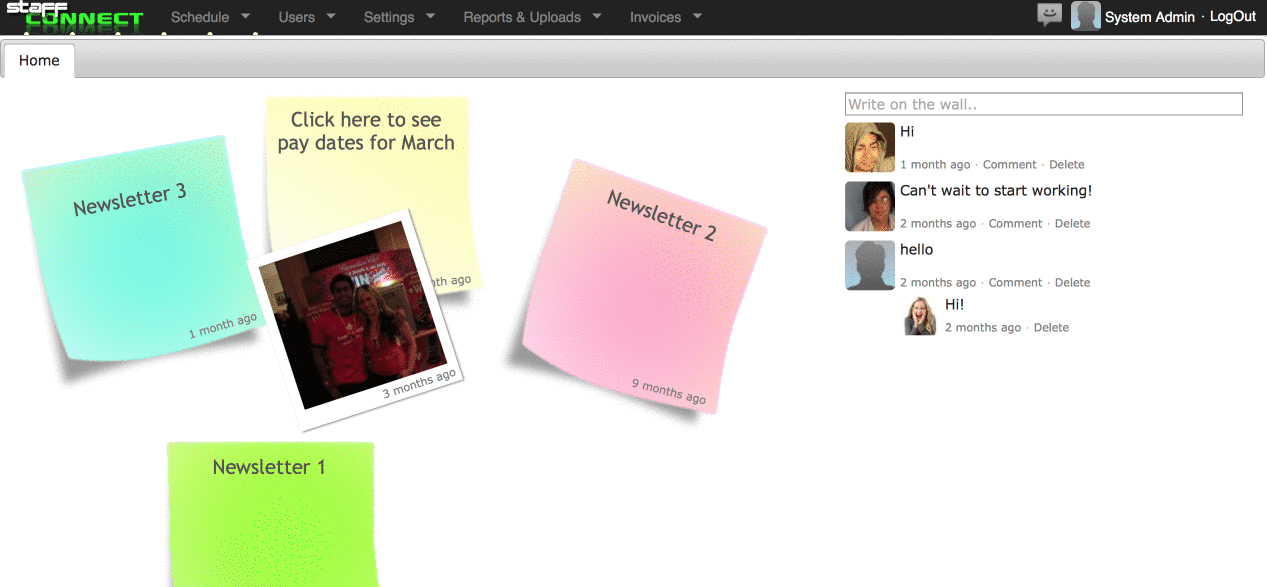Click the Staff Connect logo
This screenshot has height=587, width=1267.
point(75,16)
